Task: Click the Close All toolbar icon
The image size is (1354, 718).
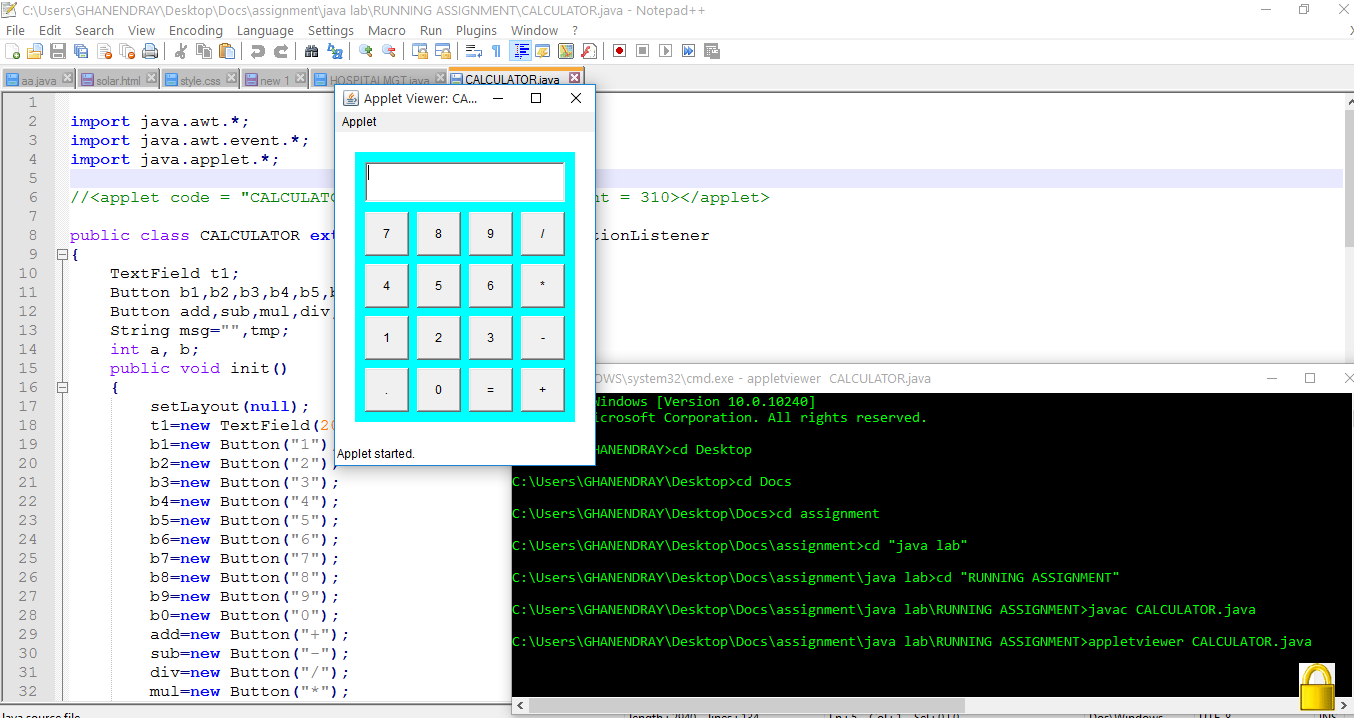Action: (x=127, y=51)
